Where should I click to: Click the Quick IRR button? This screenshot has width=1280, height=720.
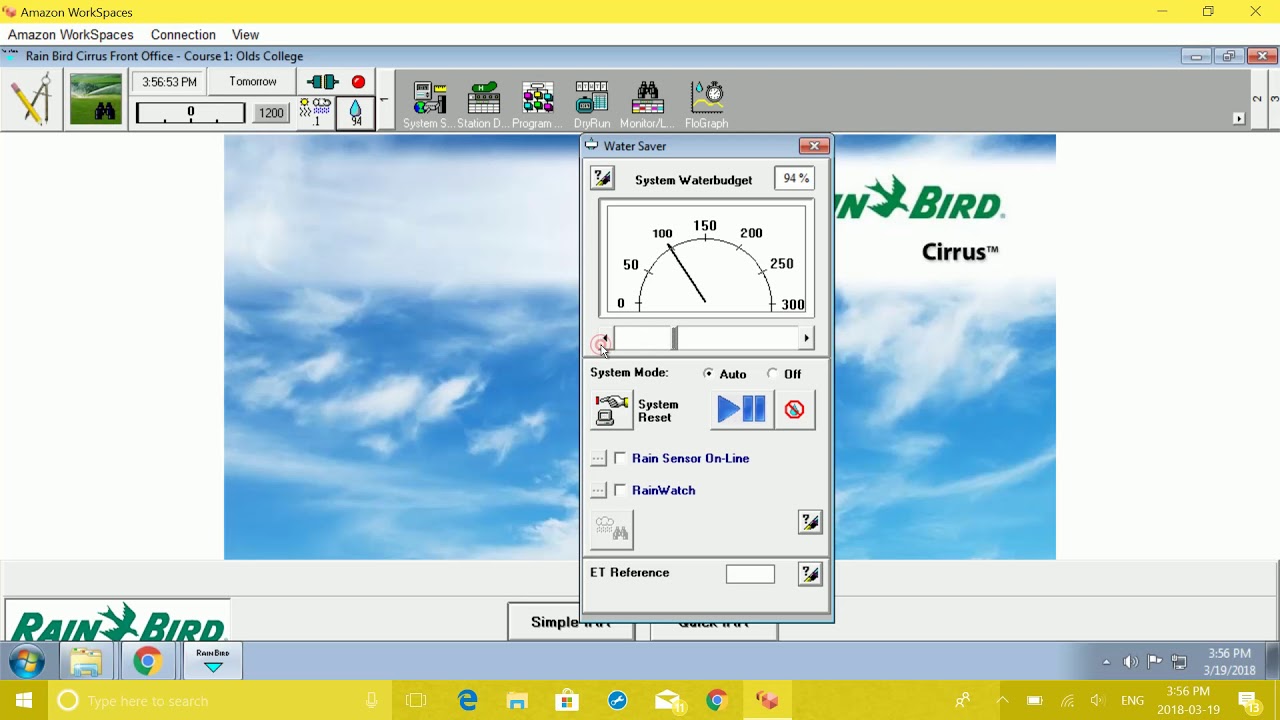tap(713, 622)
